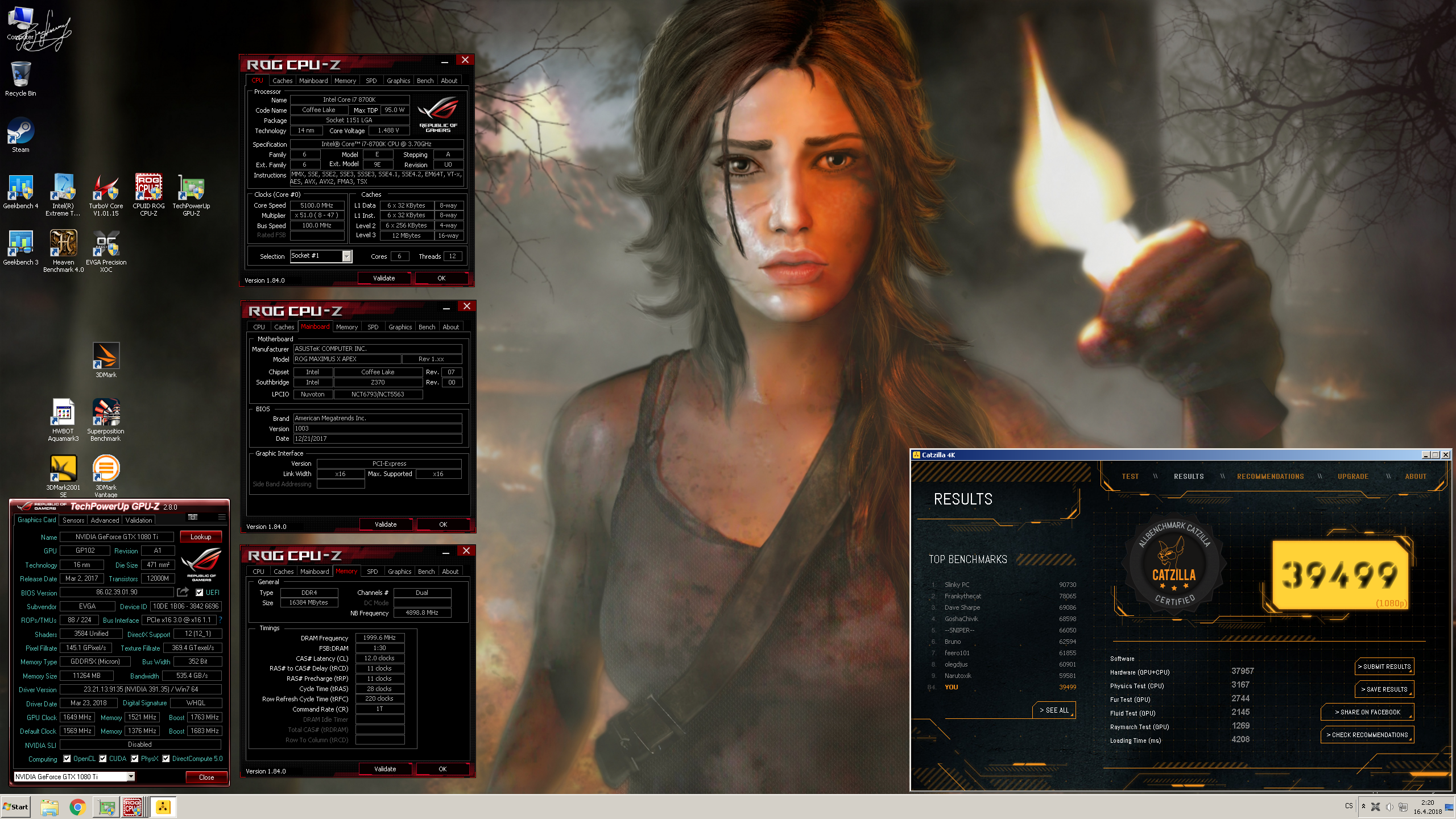Click the GPU-Z screenshot camera icon
Screen dimensions: 1456x819
pos(193,517)
